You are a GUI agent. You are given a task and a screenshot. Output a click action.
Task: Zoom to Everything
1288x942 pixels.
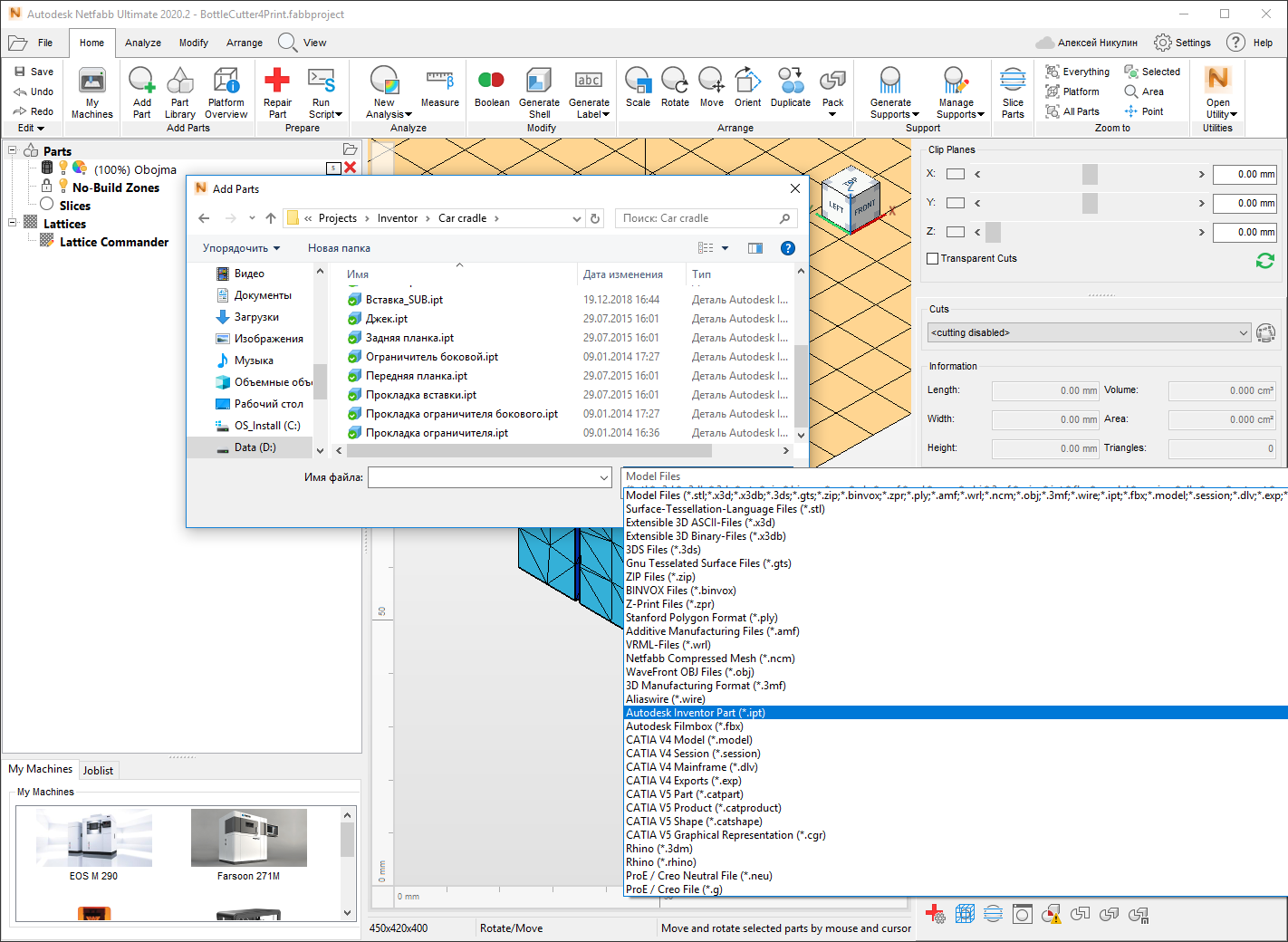point(1077,72)
